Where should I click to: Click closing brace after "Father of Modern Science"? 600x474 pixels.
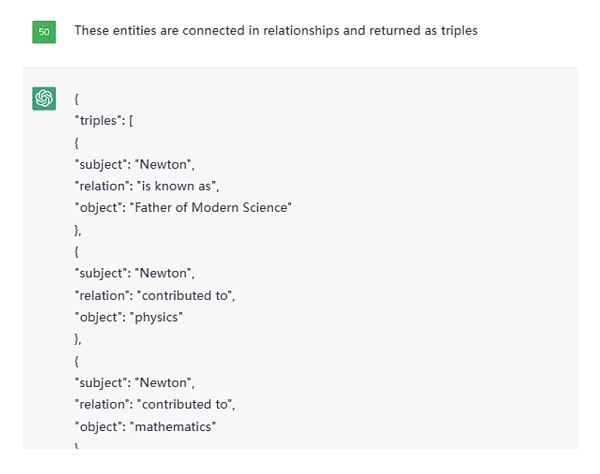(x=78, y=230)
